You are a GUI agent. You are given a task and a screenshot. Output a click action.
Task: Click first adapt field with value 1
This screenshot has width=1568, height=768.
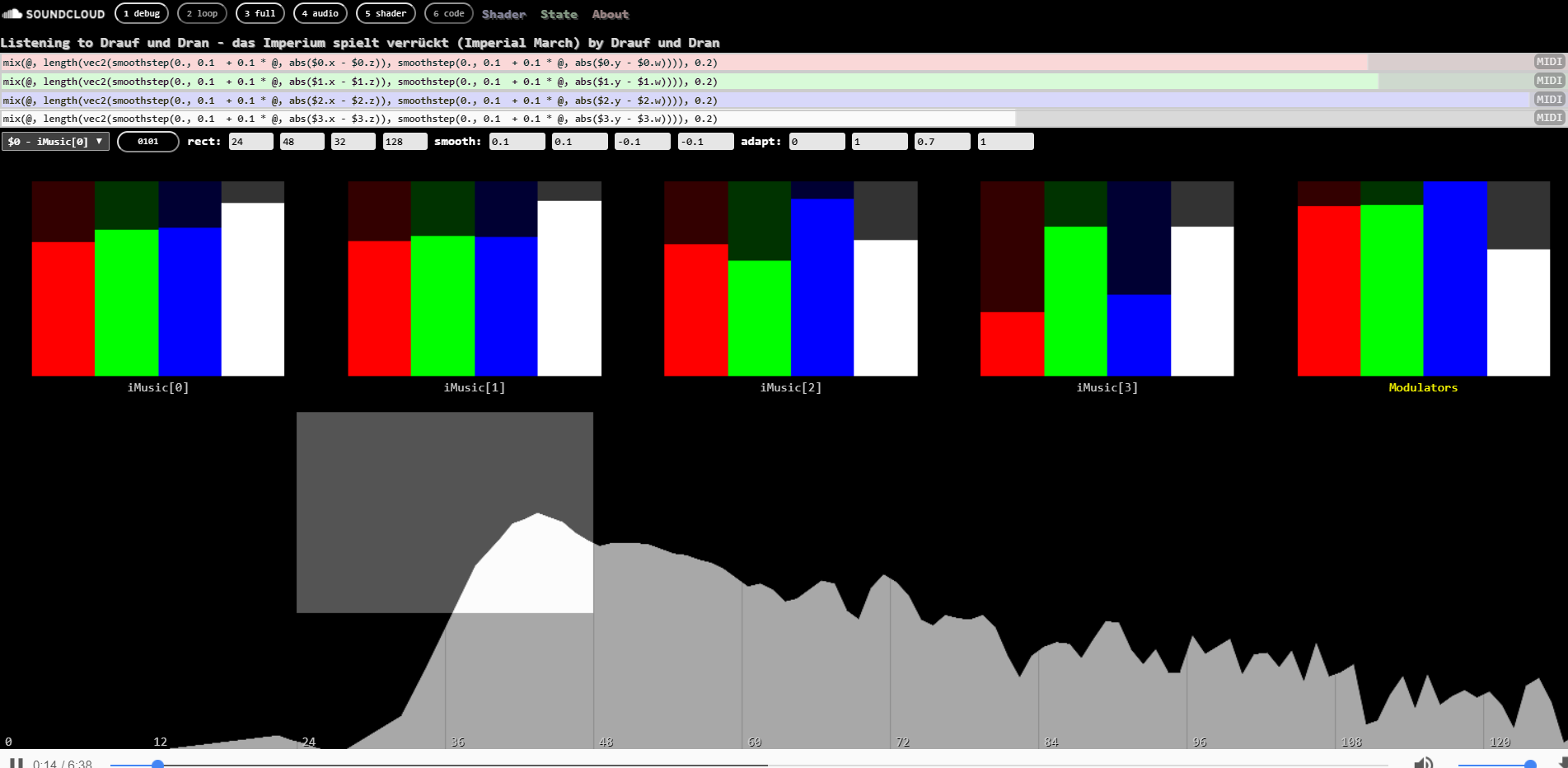pos(879,142)
